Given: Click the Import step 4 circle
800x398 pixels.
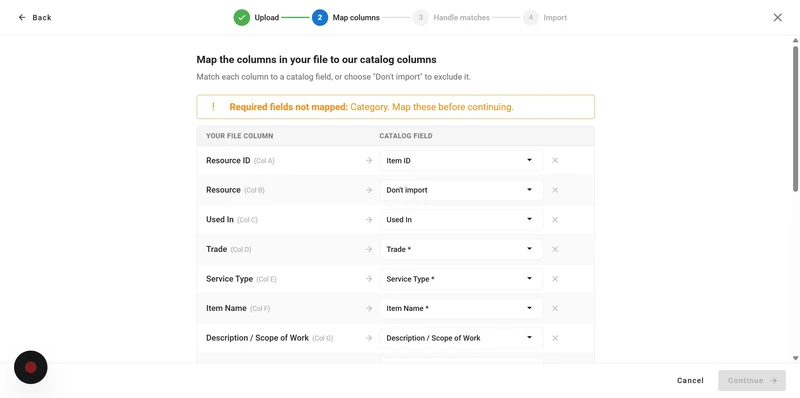Looking at the screenshot, I should (x=531, y=17).
